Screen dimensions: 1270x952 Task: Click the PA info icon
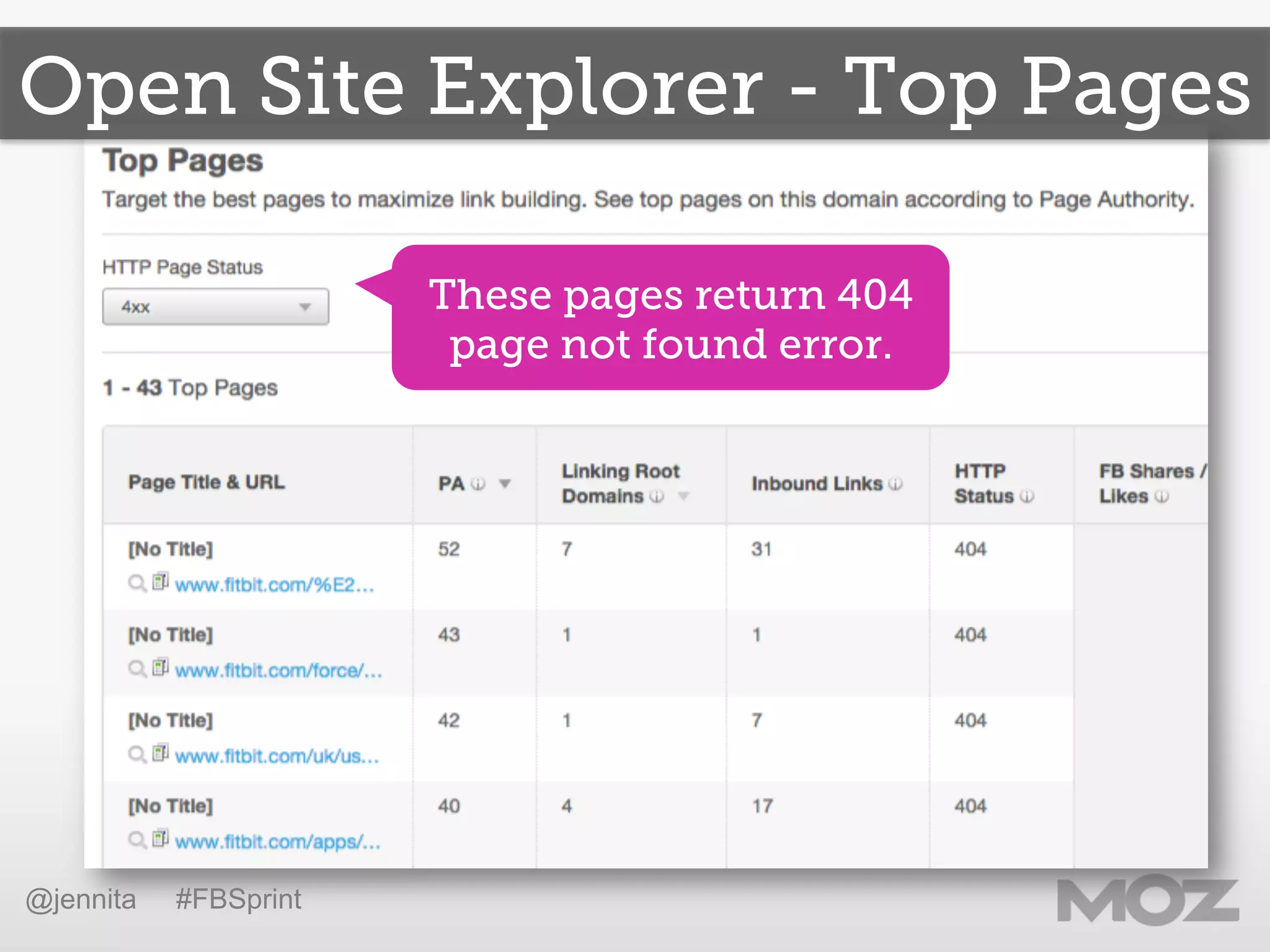(x=478, y=483)
